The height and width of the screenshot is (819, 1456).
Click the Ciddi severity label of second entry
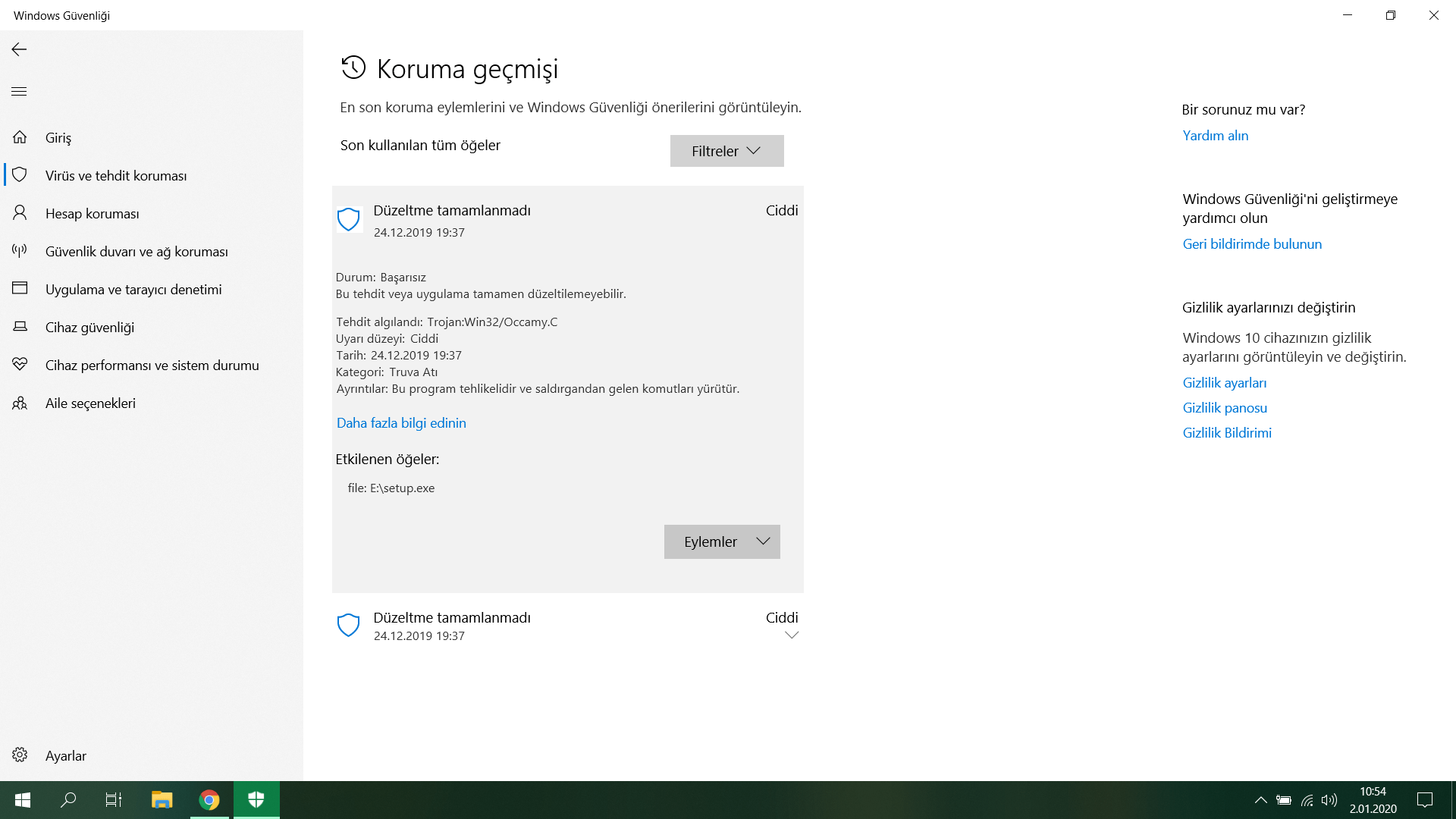tap(782, 618)
